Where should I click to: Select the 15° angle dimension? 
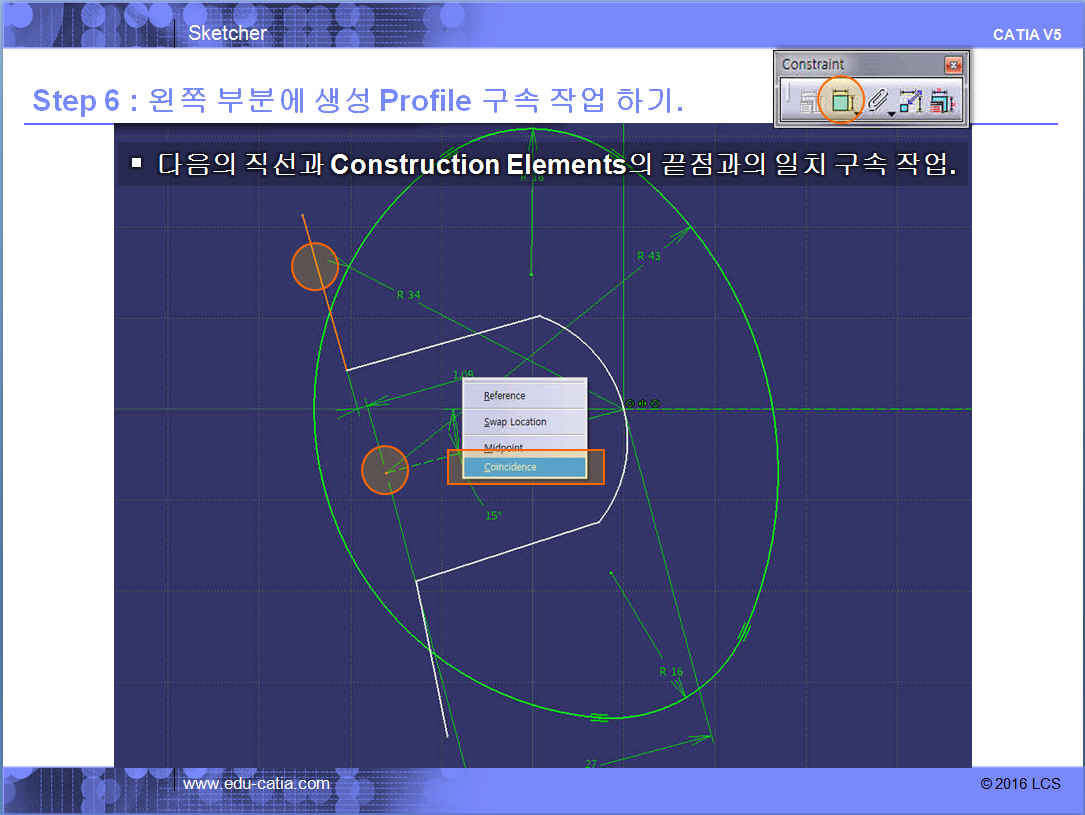click(493, 516)
